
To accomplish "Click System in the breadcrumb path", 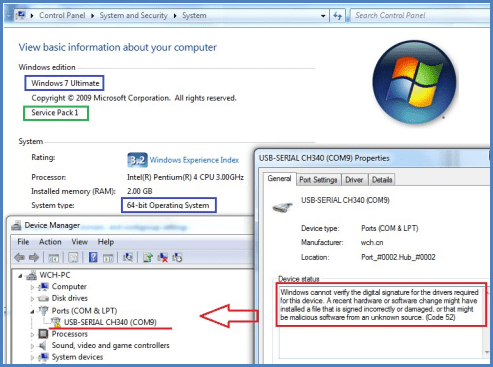I will (194, 15).
